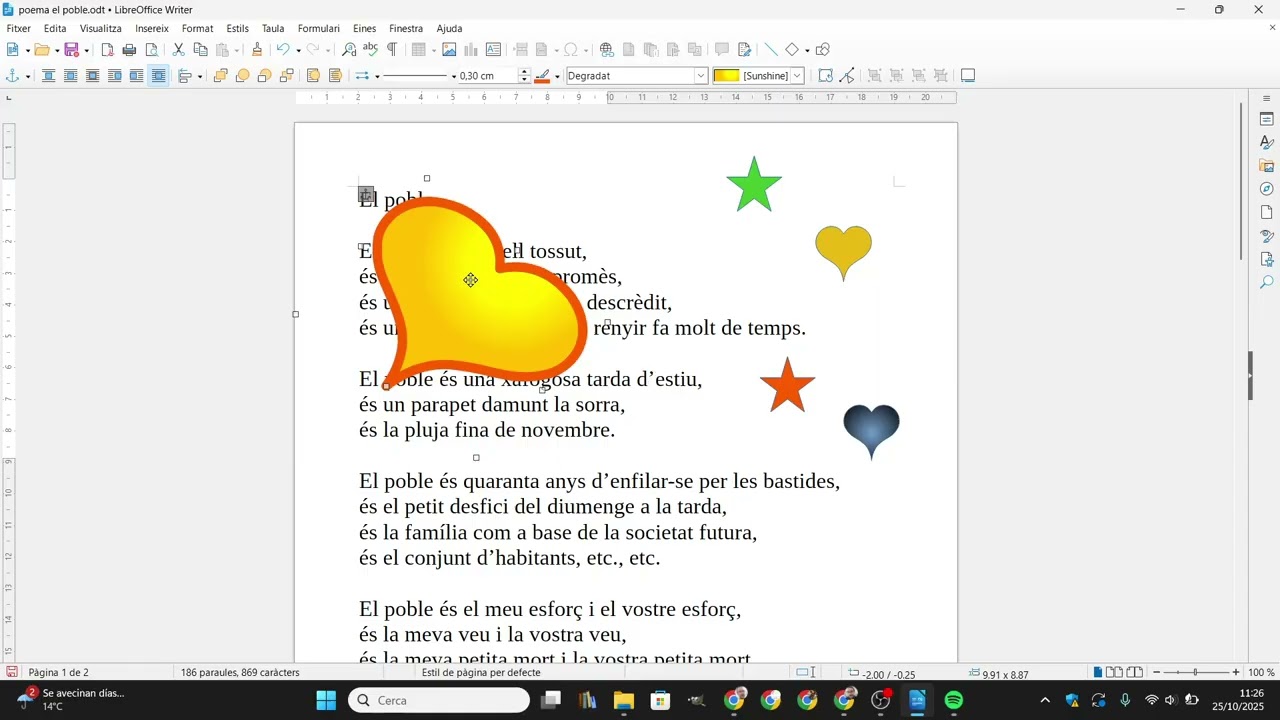
Task: Open the Eines menu
Action: point(365,29)
